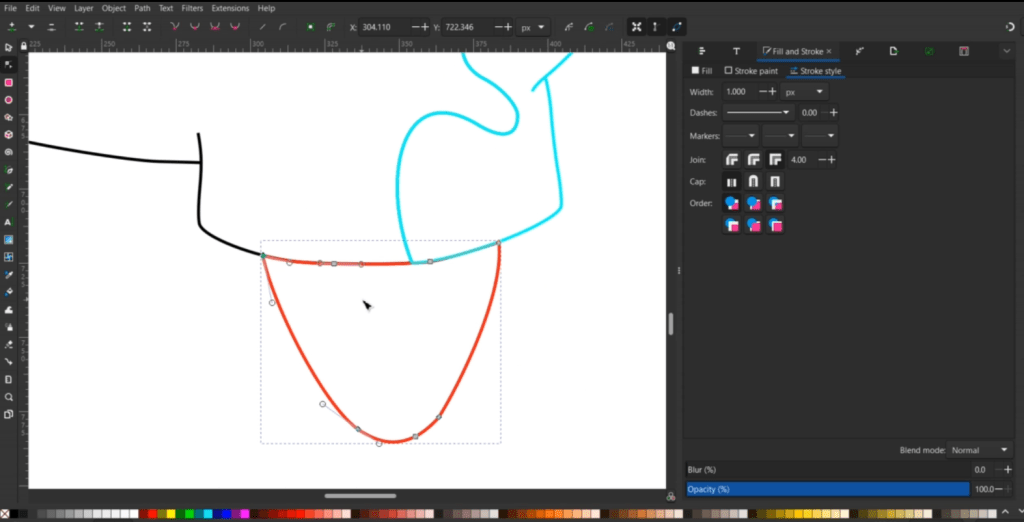This screenshot has width=1024, height=522.
Task: Open the Align and Distribute panel icon
Action: 702,51
